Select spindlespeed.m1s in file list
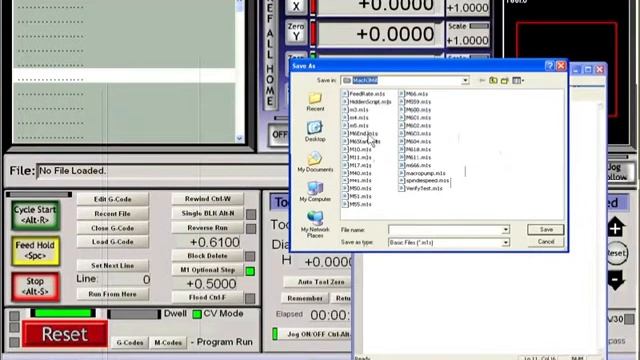 [x=424, y=180]
